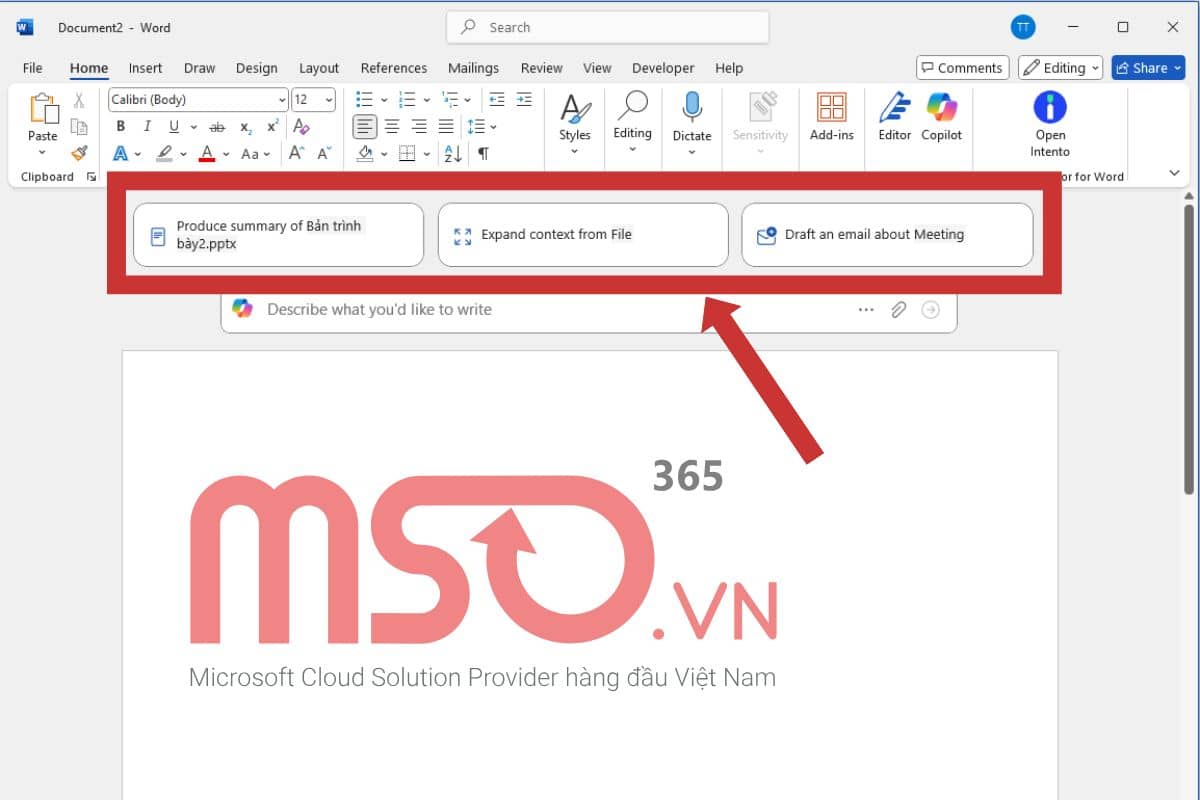
Task: Switch to the Layout tab
Action: [x=319, y=68]
